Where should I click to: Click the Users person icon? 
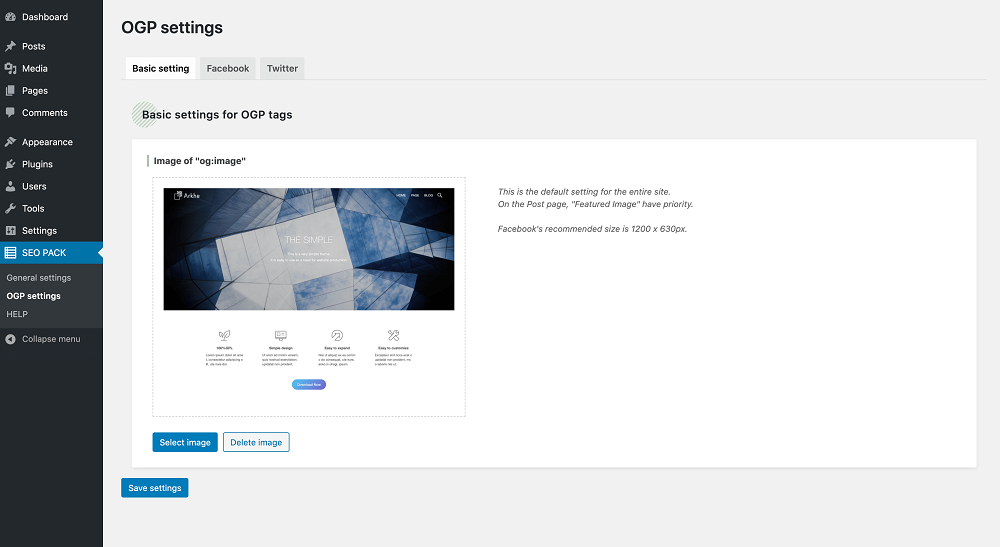(x=10, y=186)
